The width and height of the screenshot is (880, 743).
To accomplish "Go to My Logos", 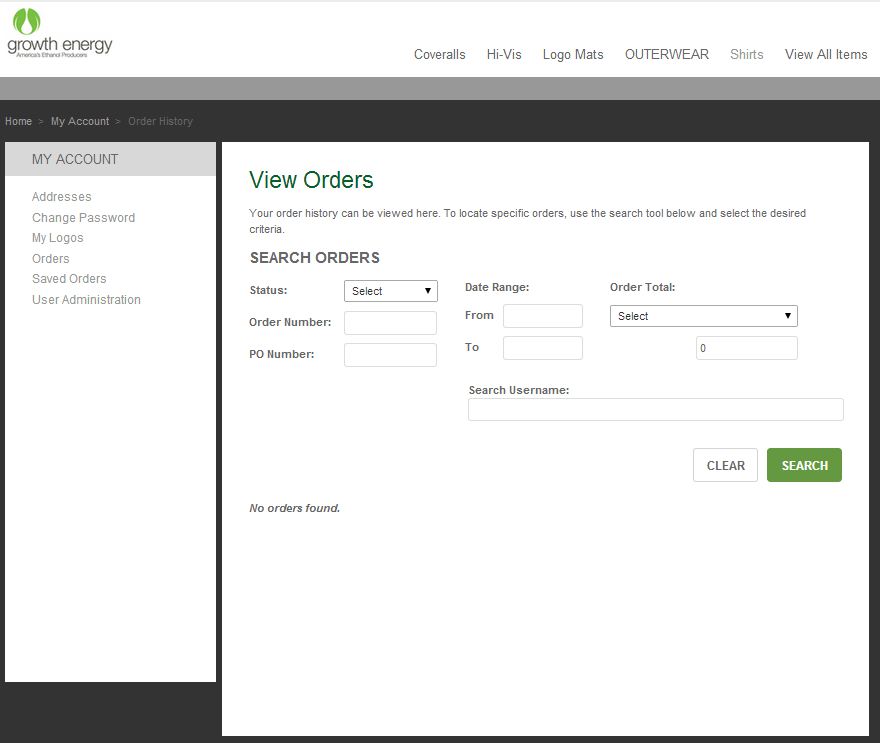I will coord(57,238).
